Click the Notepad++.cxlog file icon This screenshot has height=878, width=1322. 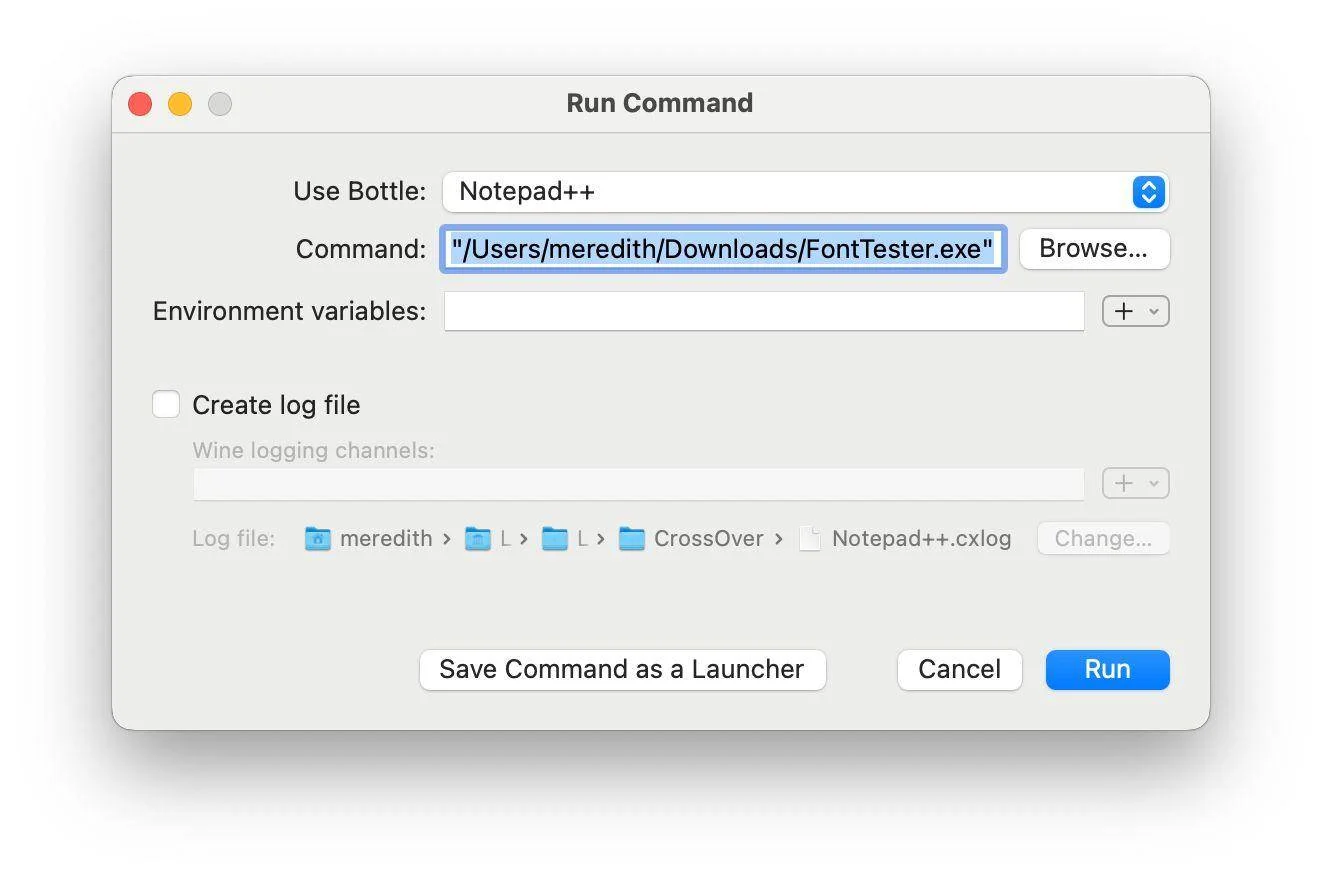pos(810,539)
